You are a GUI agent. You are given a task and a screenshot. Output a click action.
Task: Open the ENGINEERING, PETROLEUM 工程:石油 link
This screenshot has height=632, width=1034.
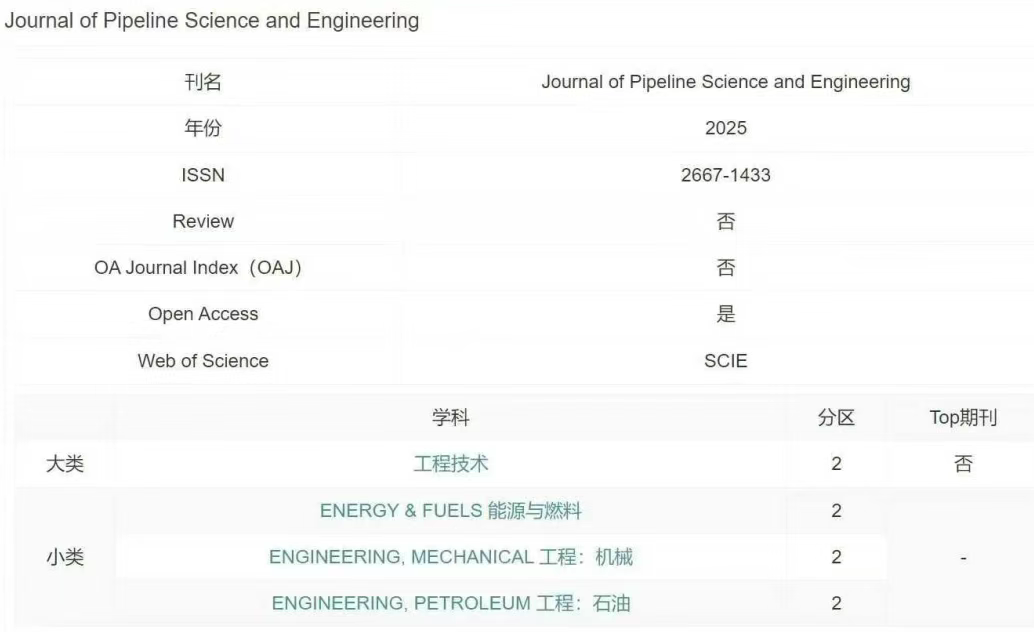coord(450,603)
